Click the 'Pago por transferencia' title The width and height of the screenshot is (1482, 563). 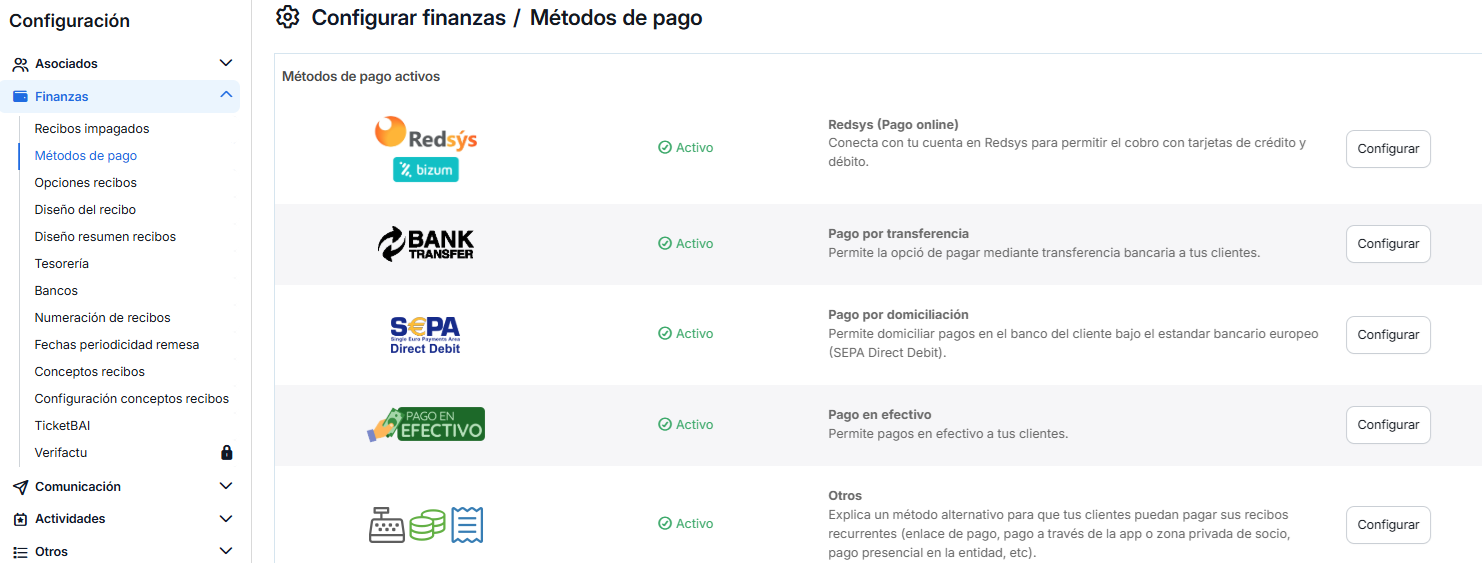898,234
